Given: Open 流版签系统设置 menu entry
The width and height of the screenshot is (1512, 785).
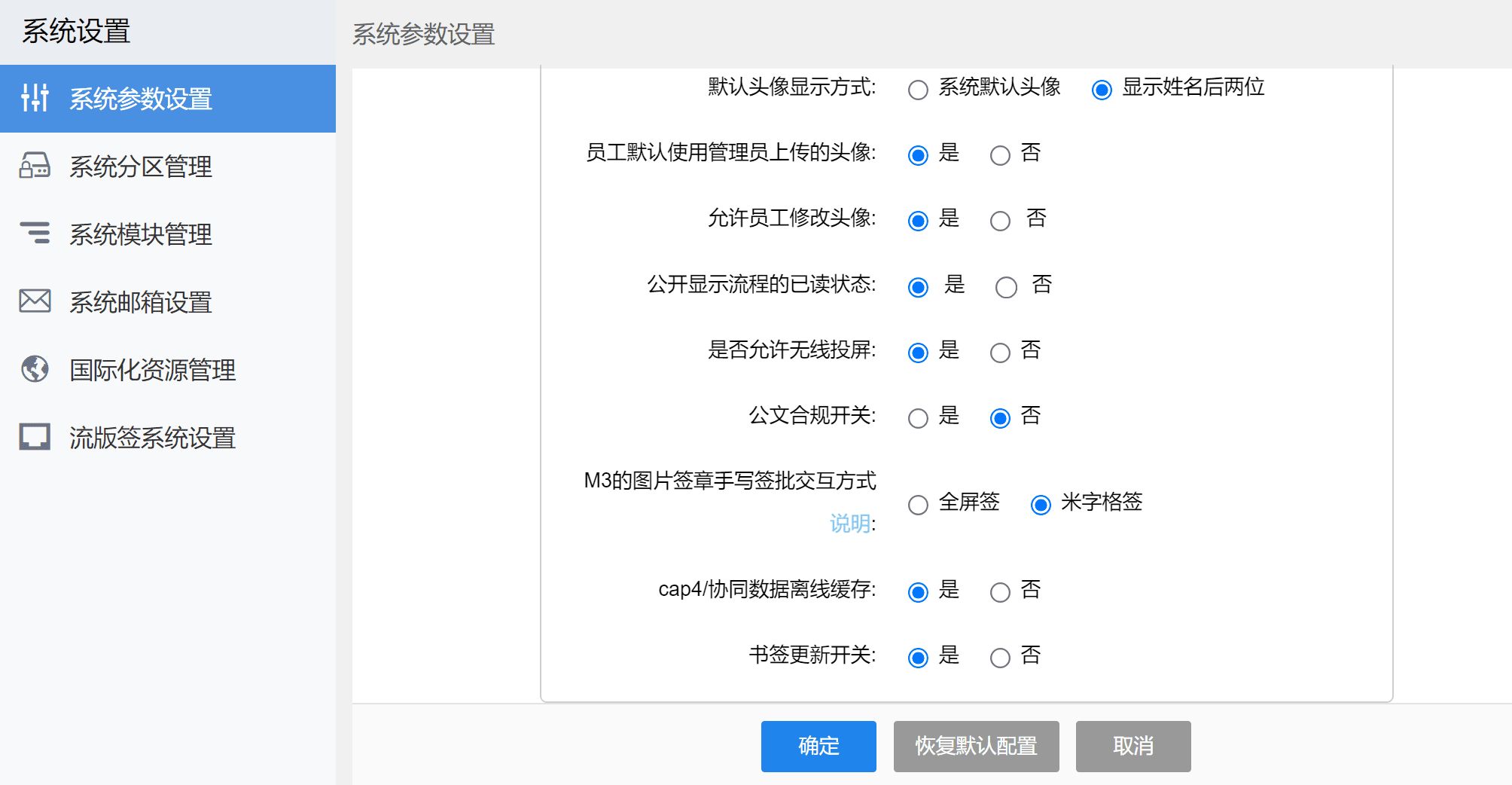Looking at the screenshot, I should tap(168, 438).
